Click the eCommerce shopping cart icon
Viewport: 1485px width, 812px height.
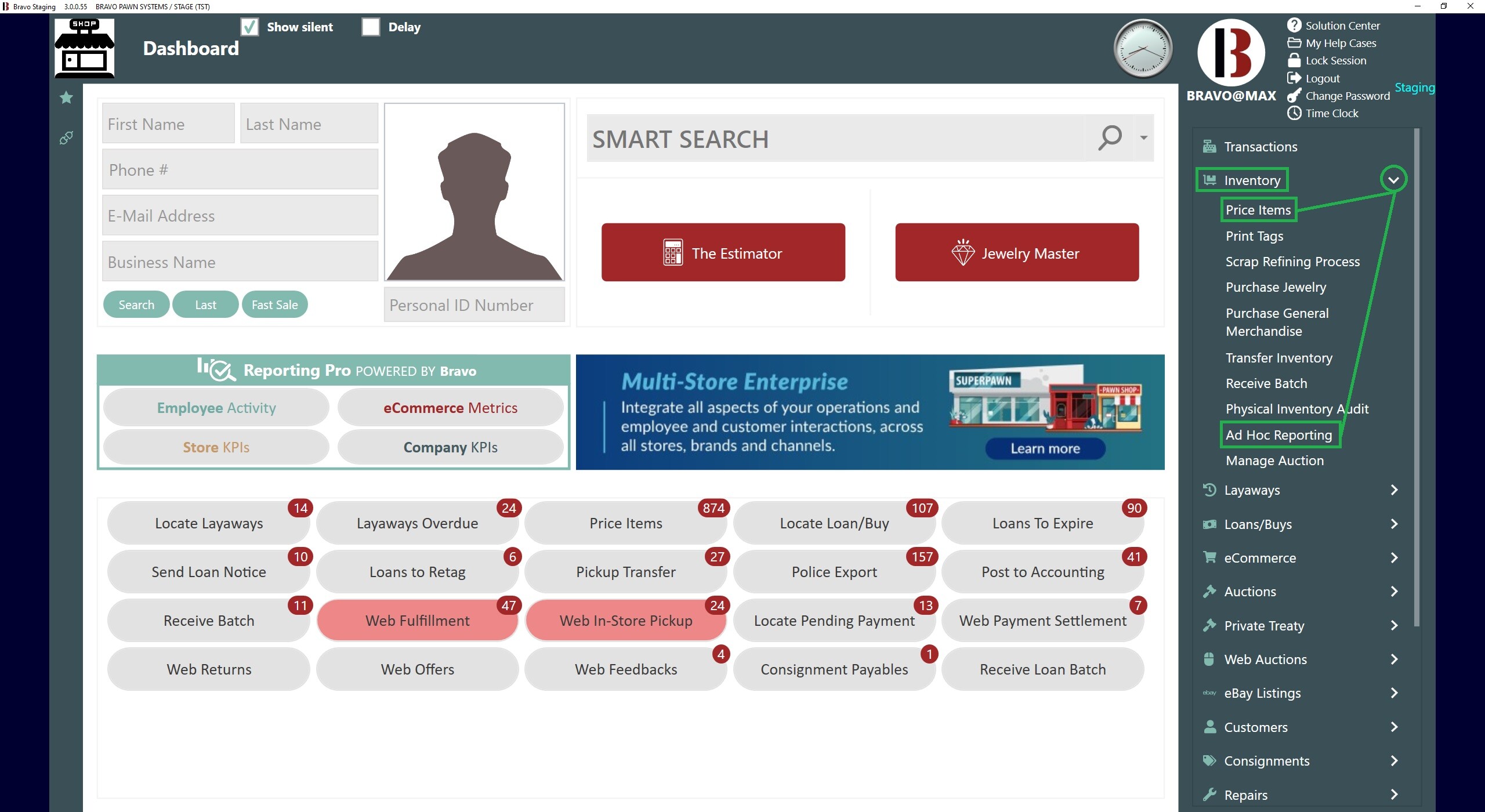tap(1209, 557)
